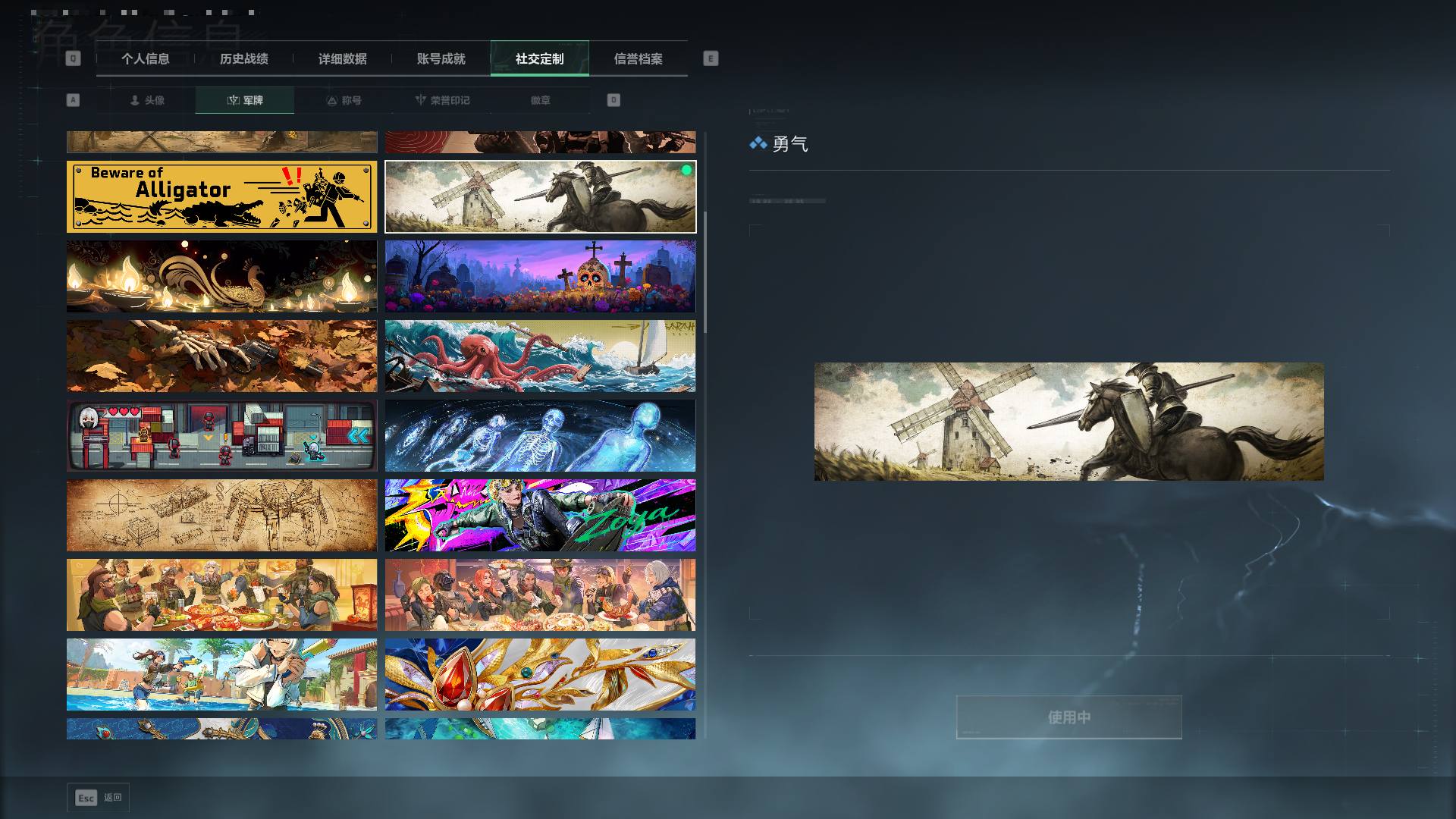The width and height of the screenshot is (1456, 819).
Task: Click the 勇气 card title text
Action: [790, 144]
